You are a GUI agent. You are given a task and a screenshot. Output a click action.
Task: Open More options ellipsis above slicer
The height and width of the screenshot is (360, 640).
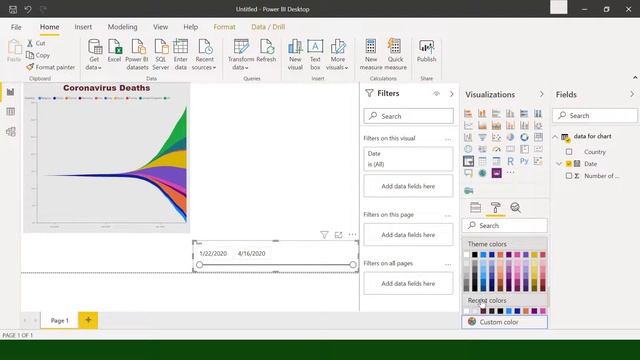pos(352,235)
